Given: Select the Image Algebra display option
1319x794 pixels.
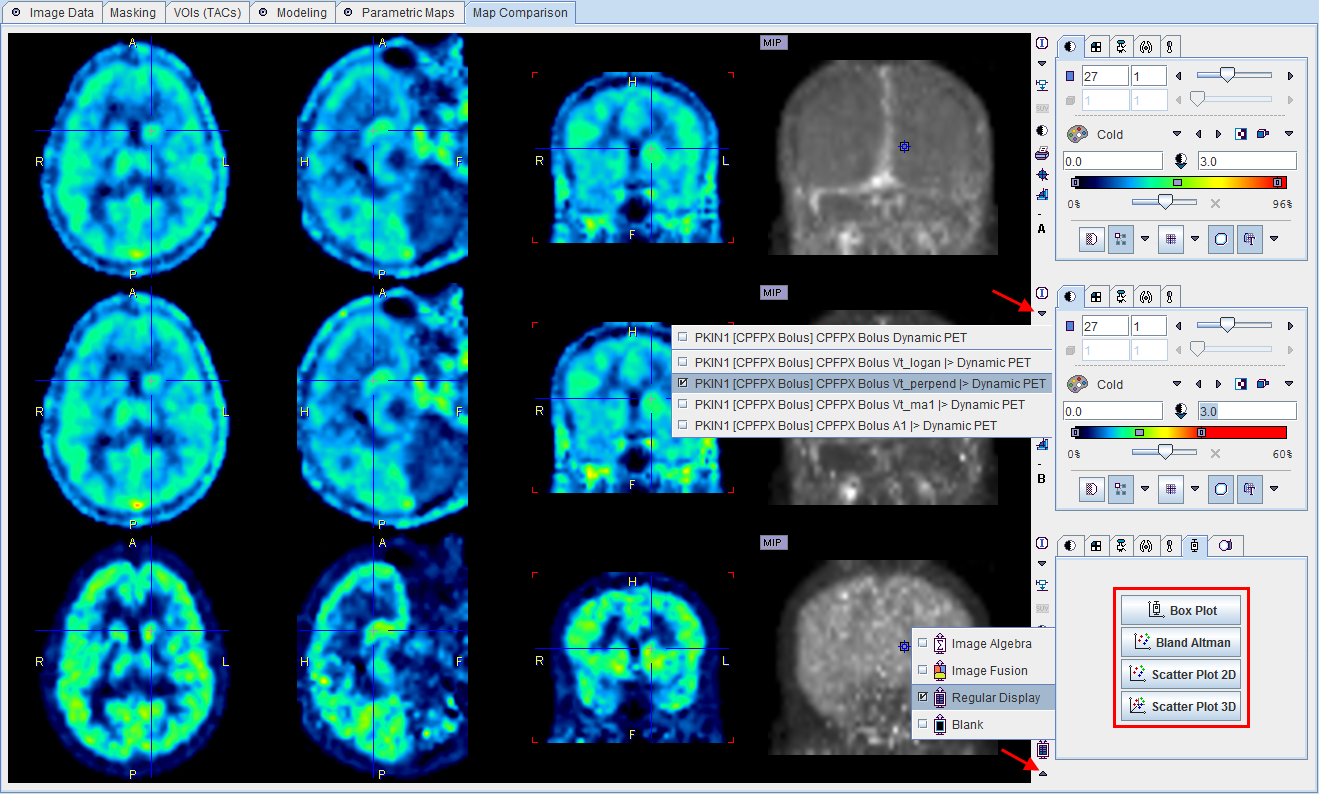Looking at the screenshot, I should click(983, 644).
